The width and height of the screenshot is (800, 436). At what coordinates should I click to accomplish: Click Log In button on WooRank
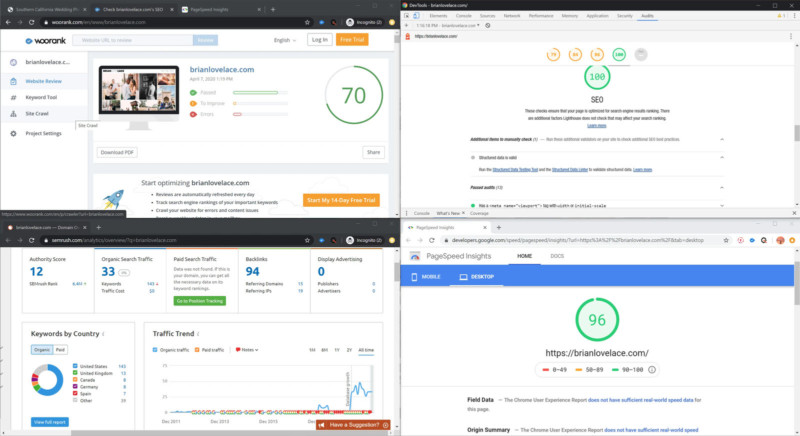tap(319, 40)
